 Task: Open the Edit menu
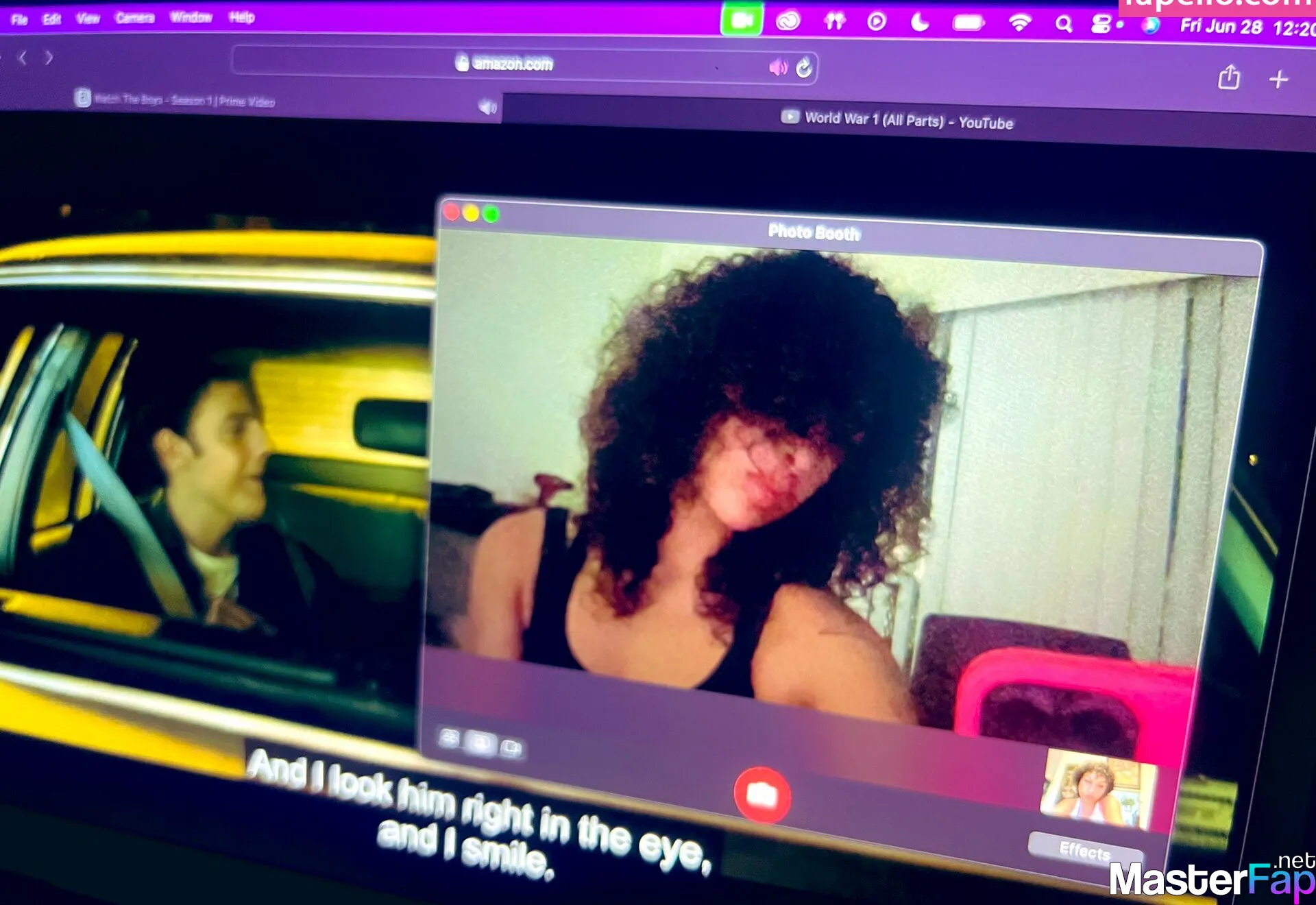pyautogui.click(x=52, y=19)
